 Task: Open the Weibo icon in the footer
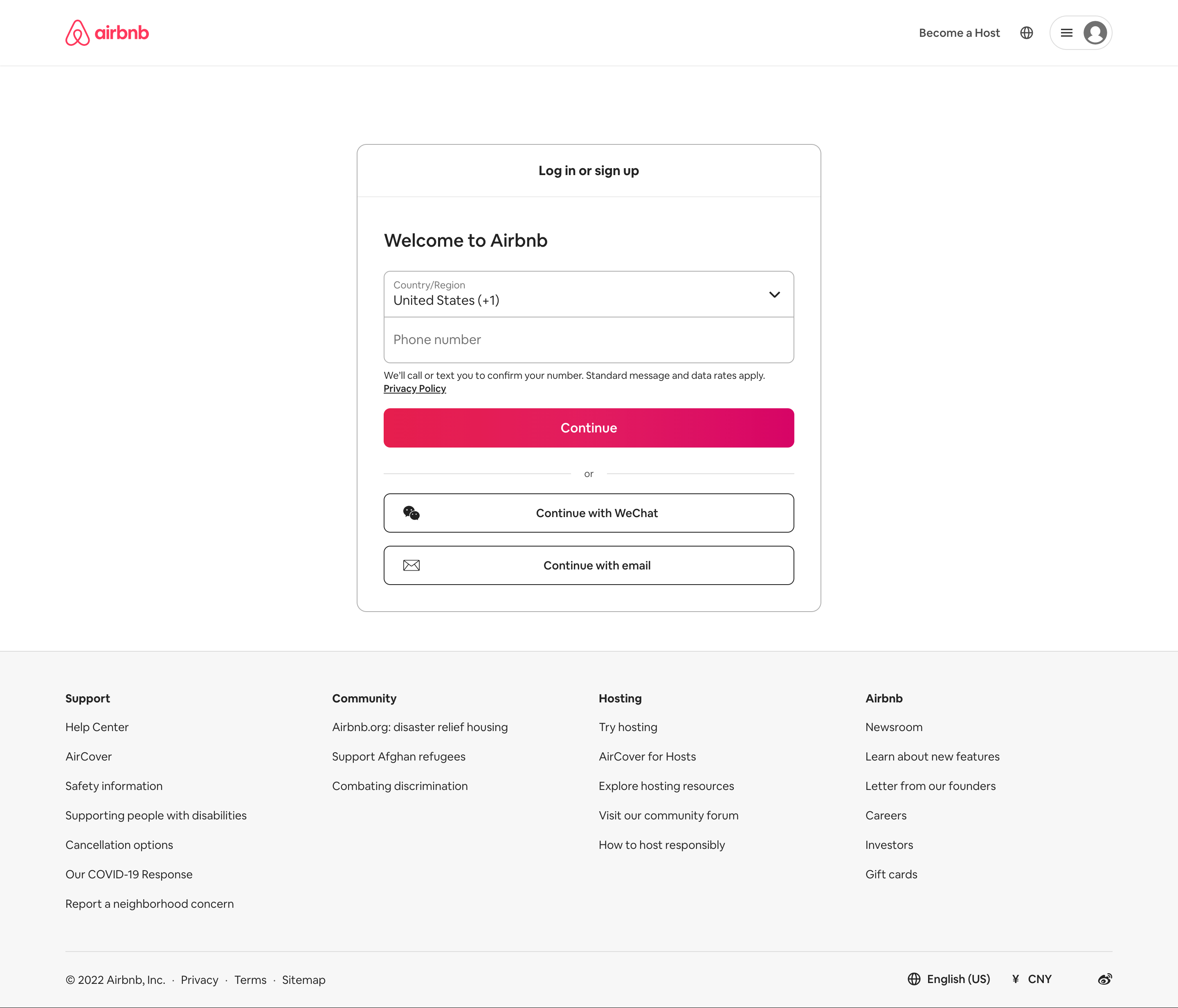[1105, 979]
